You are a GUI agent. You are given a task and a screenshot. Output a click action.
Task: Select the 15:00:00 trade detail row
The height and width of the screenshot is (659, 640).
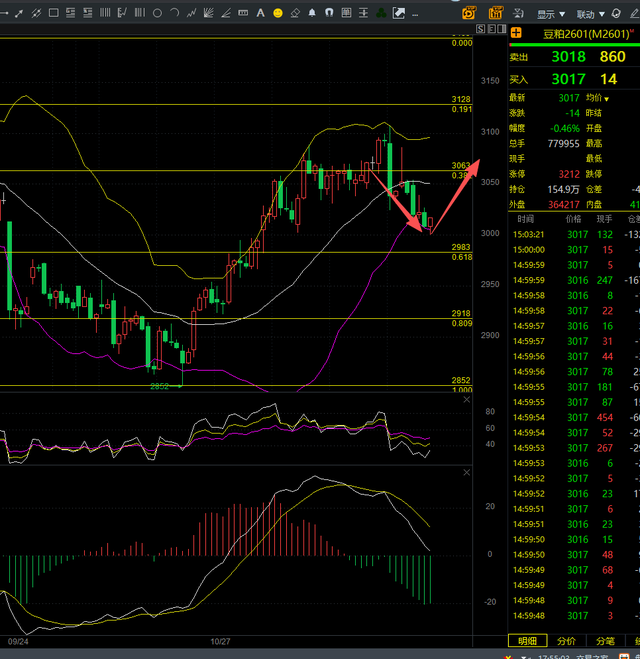point(574,250)
